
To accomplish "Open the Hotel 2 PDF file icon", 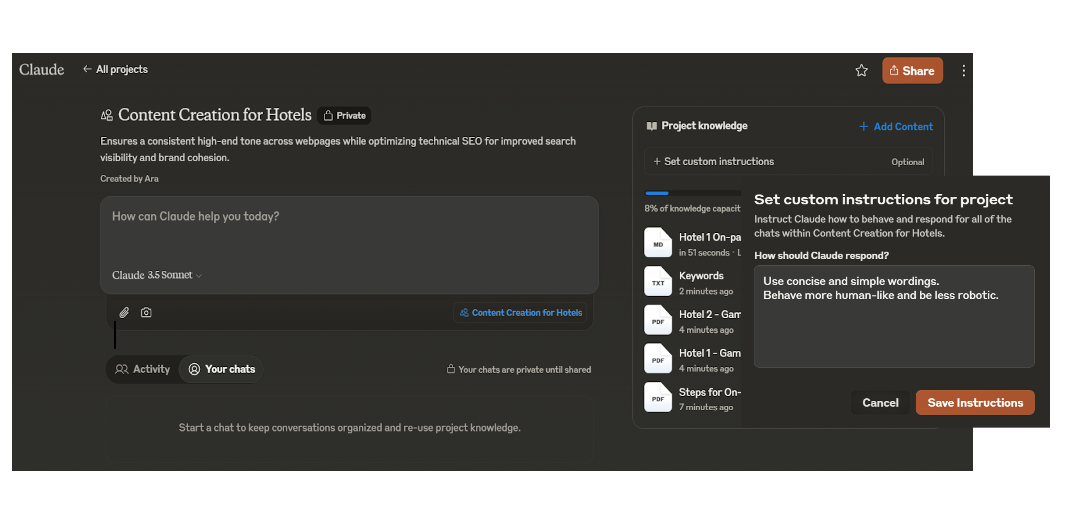I will pos(657,321).
